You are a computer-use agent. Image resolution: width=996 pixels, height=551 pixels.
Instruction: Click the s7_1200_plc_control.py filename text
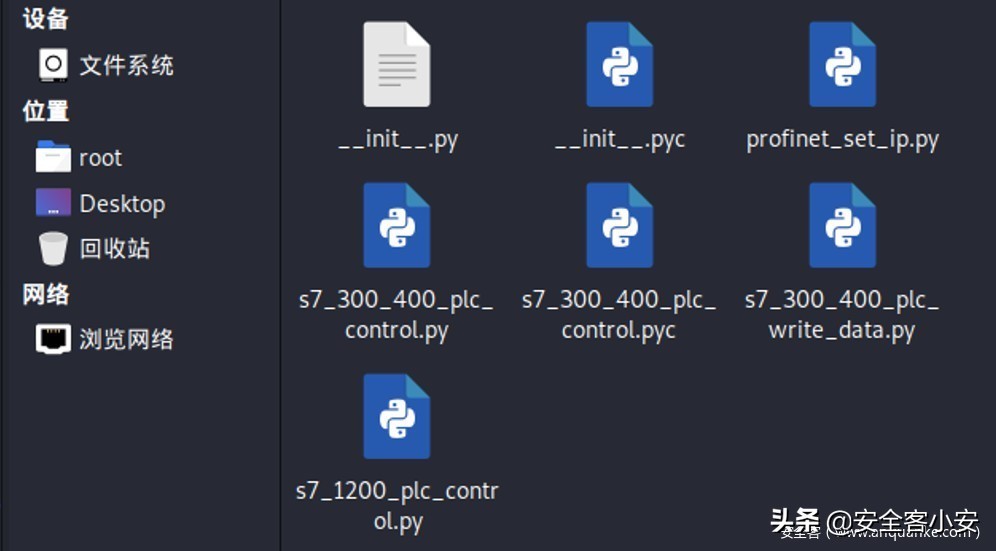397,505
